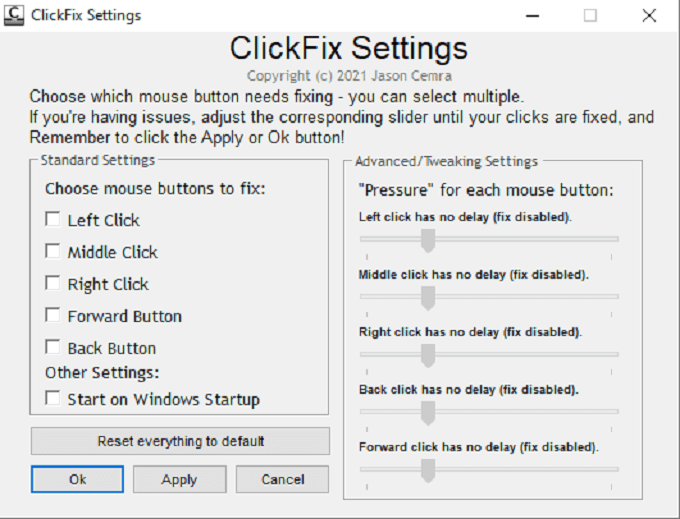Click the ClickFix Settings title bar text
Image resolution: width=680 pixels, height=519 pixels.
[87, 15]
